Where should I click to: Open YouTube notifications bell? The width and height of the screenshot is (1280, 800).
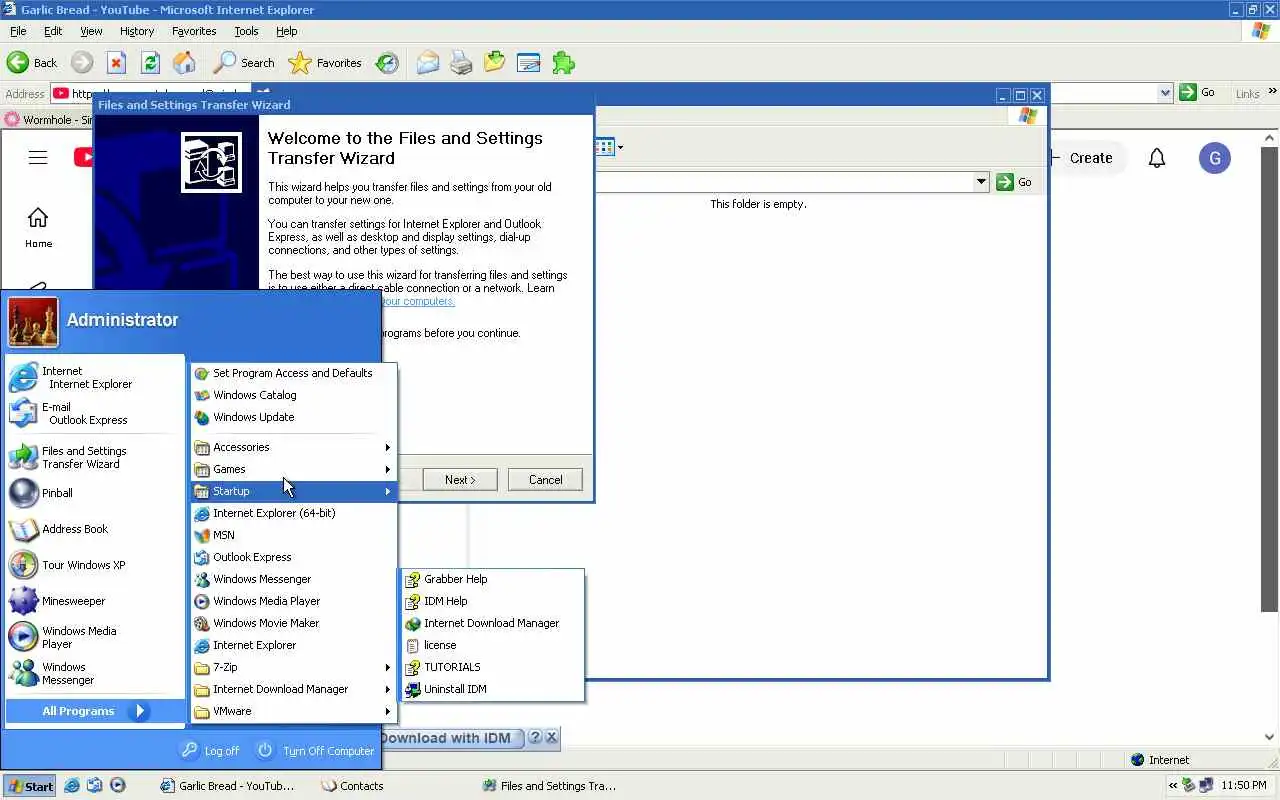point(1157,158)
